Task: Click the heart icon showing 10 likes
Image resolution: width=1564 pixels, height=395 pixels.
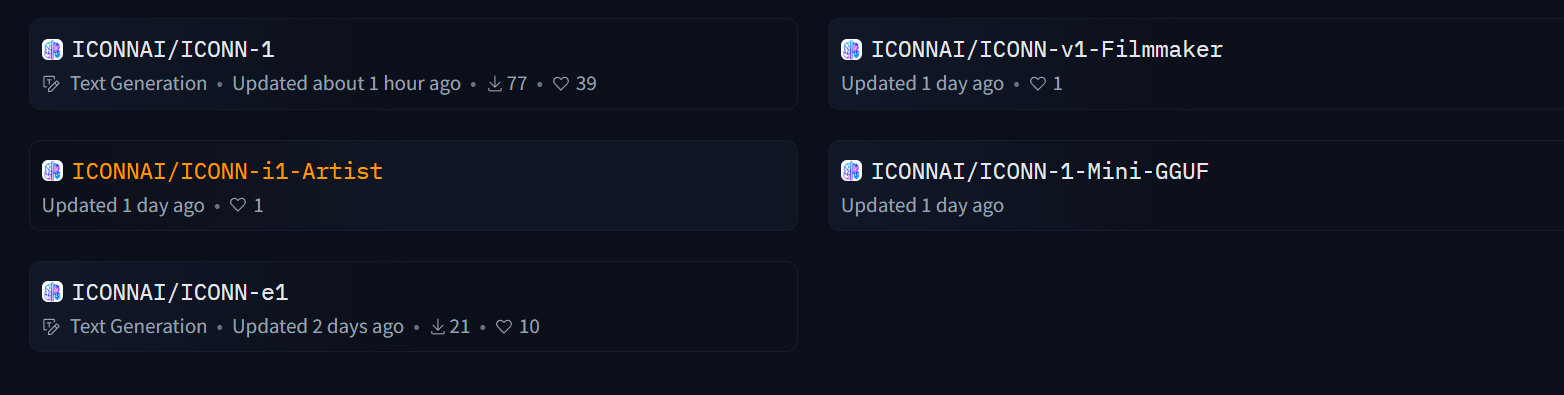Action: coord(504,327)
